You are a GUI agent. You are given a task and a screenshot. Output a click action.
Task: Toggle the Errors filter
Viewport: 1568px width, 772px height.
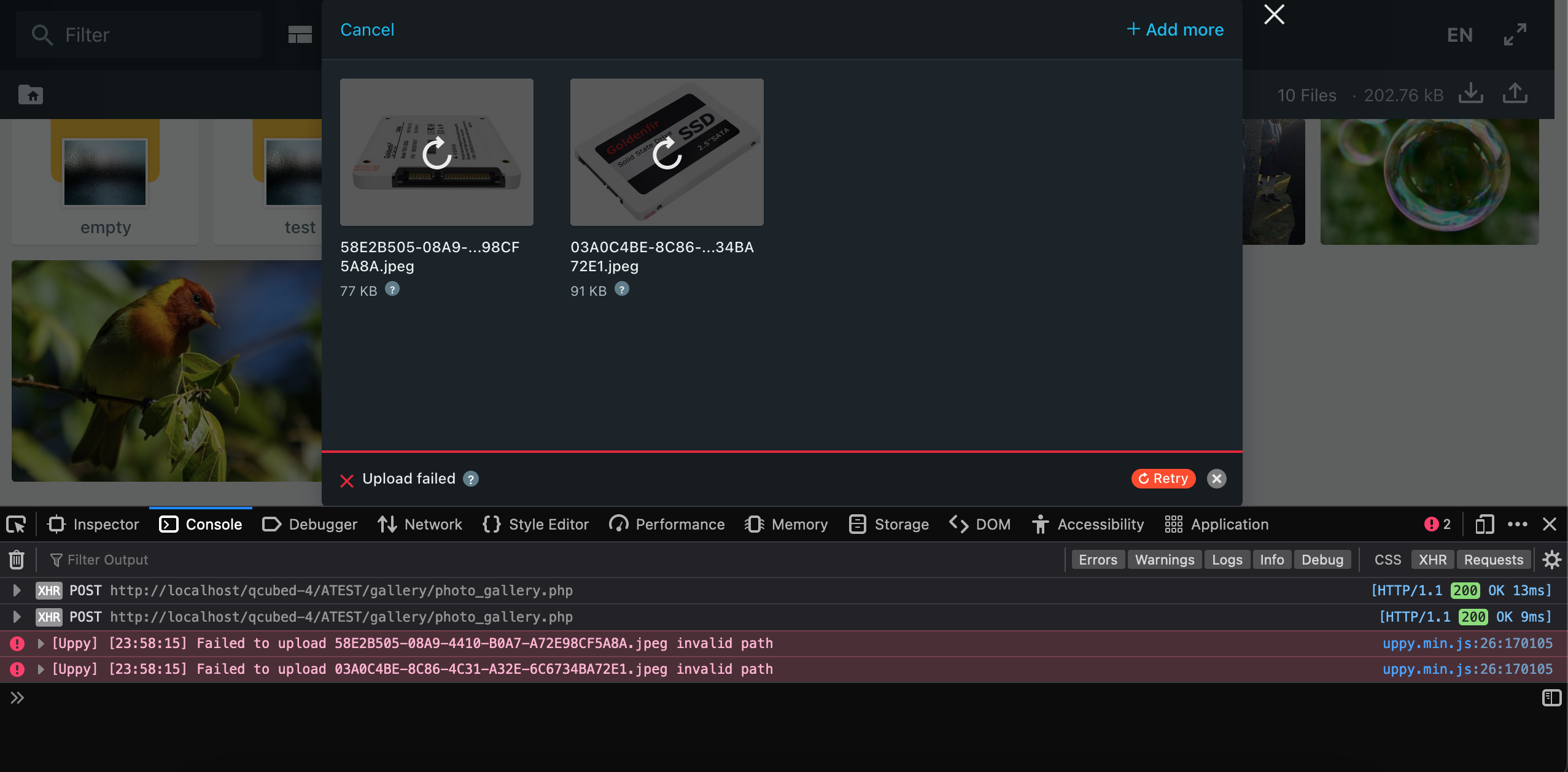click(x=1098, y=560)
